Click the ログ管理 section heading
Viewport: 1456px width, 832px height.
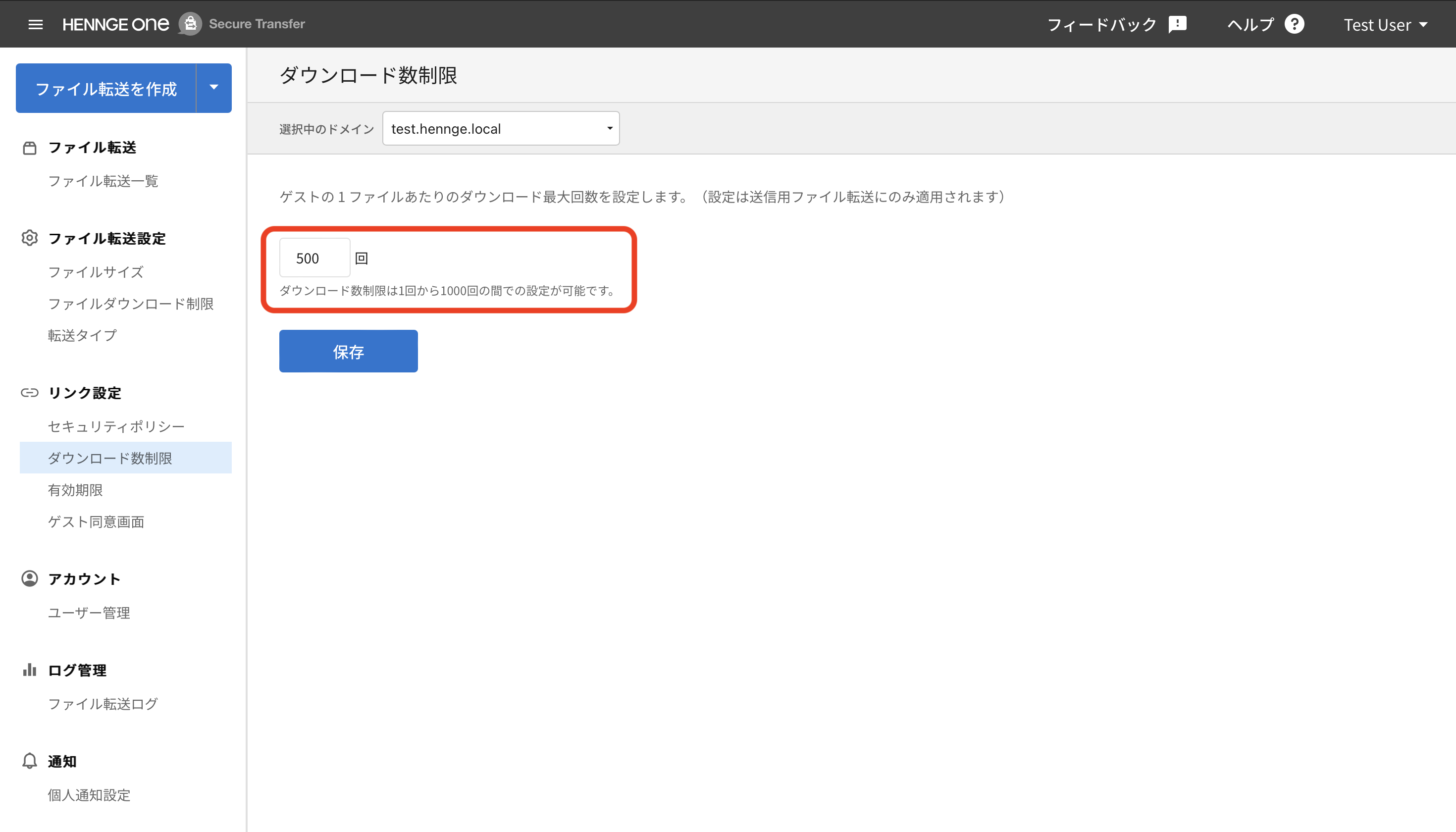(x=77, y=670)
